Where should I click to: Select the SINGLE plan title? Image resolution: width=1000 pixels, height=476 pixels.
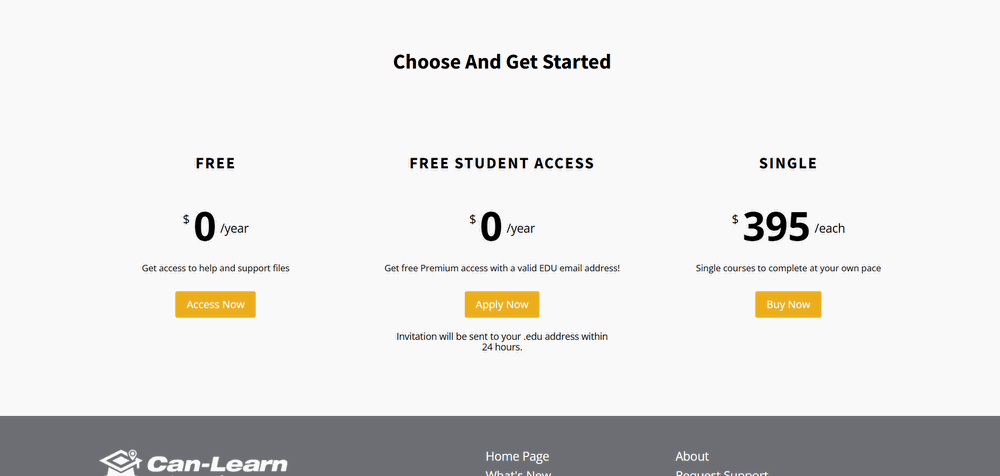[788, 163]
